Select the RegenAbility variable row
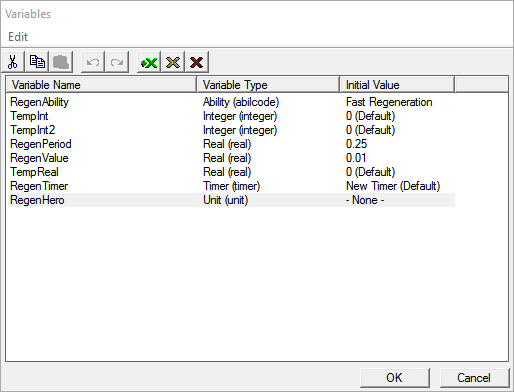This screenshot has width=514, height=392. point(232,102)
